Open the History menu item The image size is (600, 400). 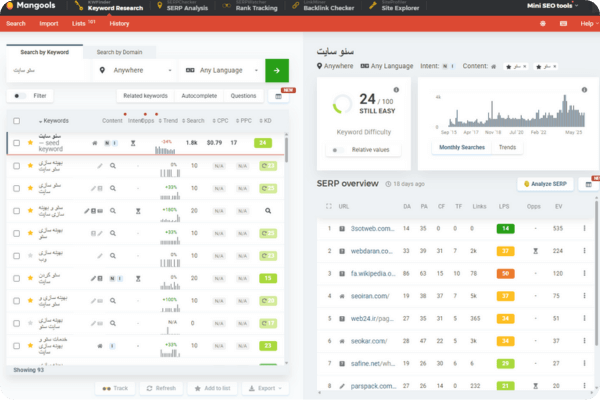119,24
